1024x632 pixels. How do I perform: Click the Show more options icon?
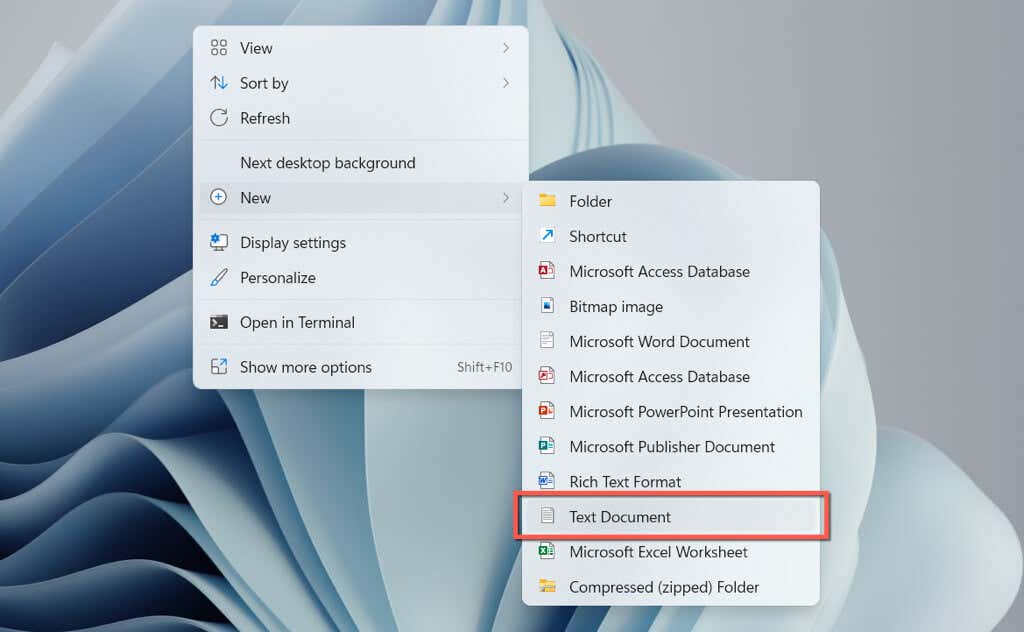tap(219, 367)
